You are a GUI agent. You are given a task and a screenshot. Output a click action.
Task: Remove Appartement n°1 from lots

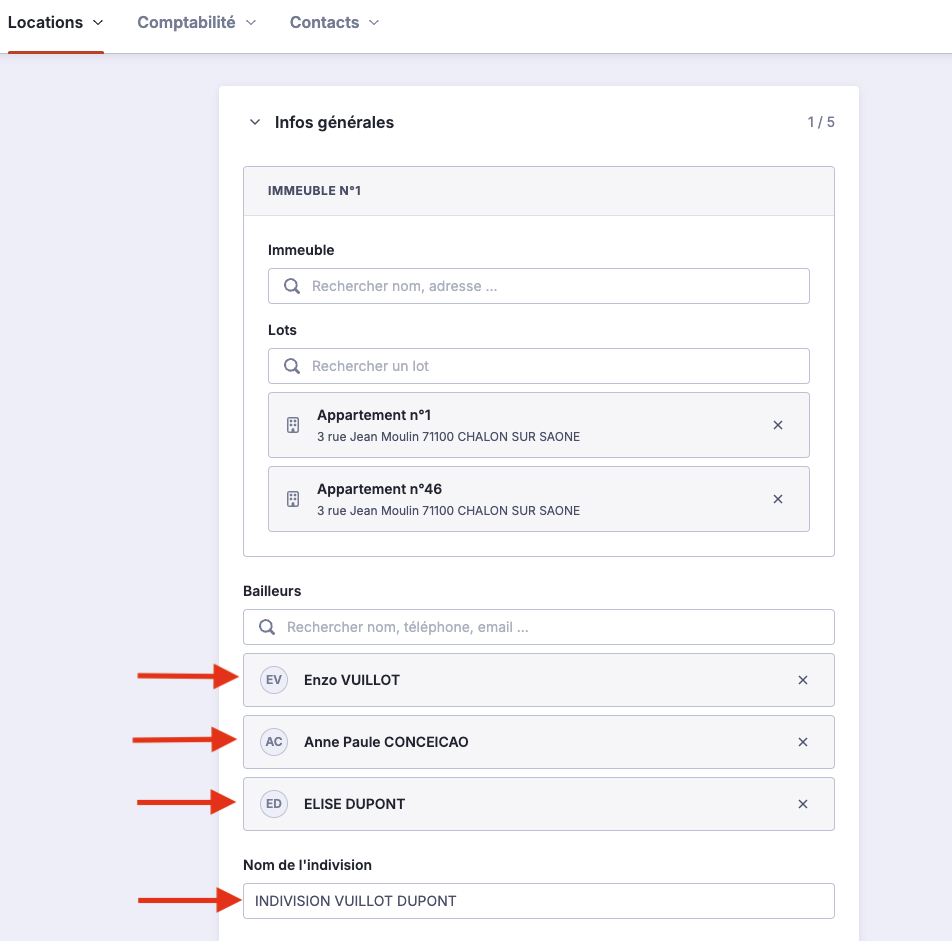tap(778, 425)
